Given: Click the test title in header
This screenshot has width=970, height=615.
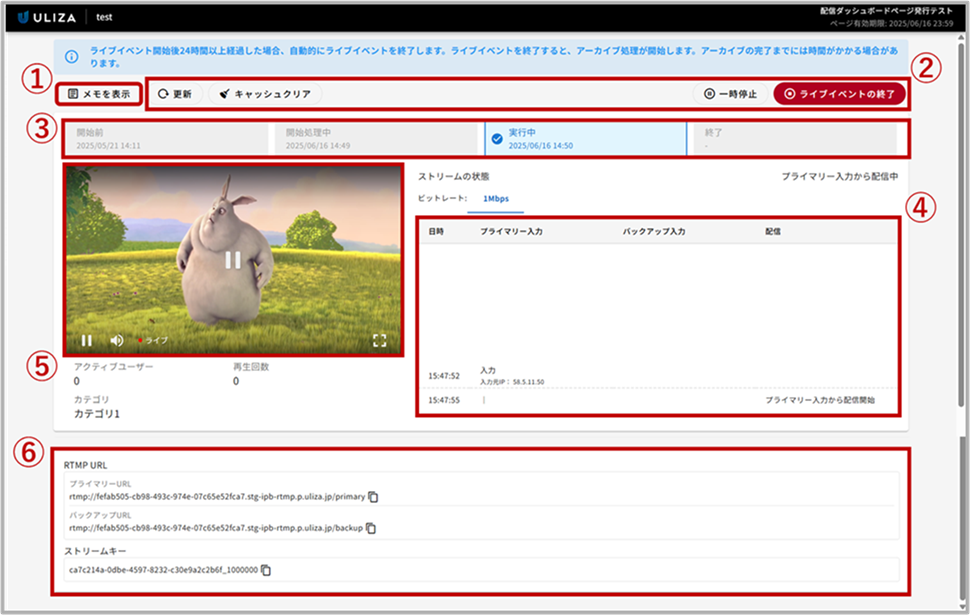Looking at the screenshot, I should (105, 17).
